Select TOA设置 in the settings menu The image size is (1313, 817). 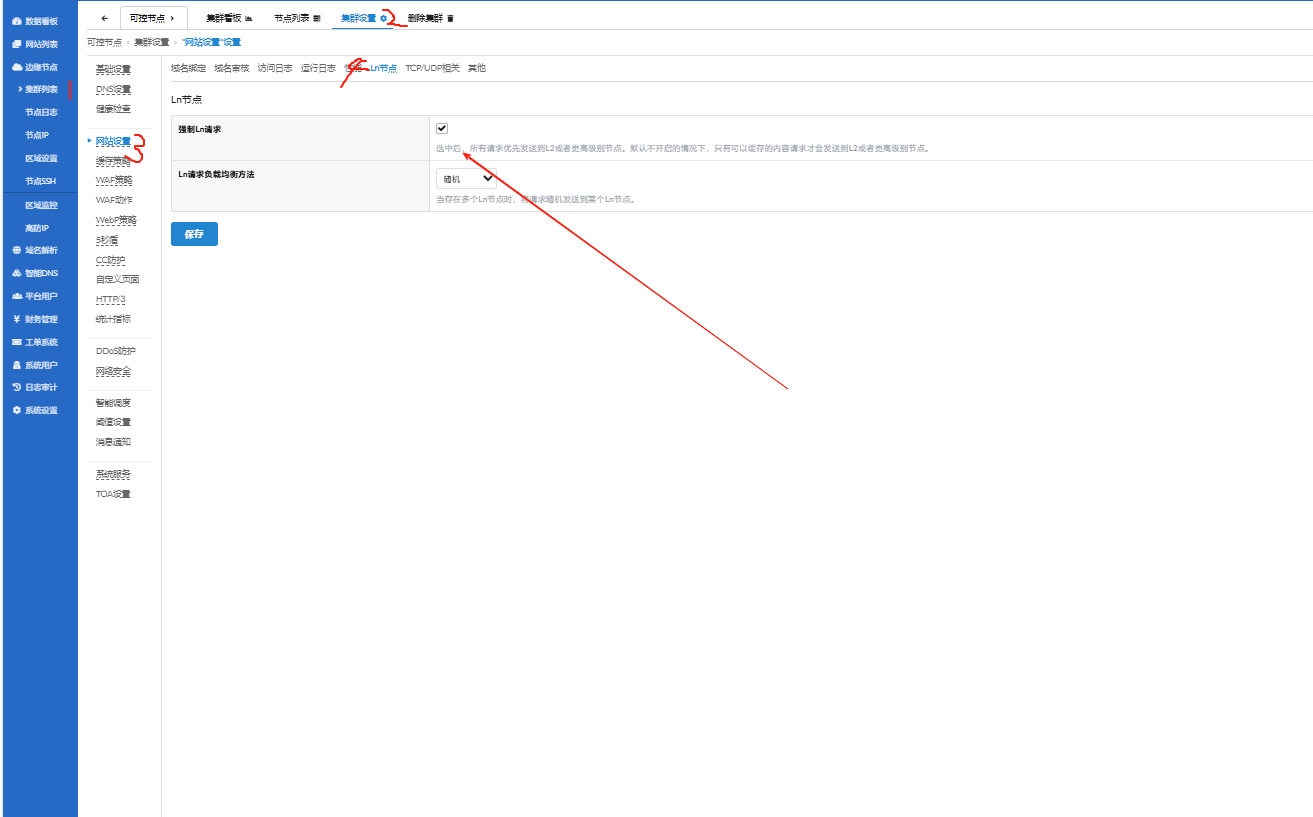point(113,494)
